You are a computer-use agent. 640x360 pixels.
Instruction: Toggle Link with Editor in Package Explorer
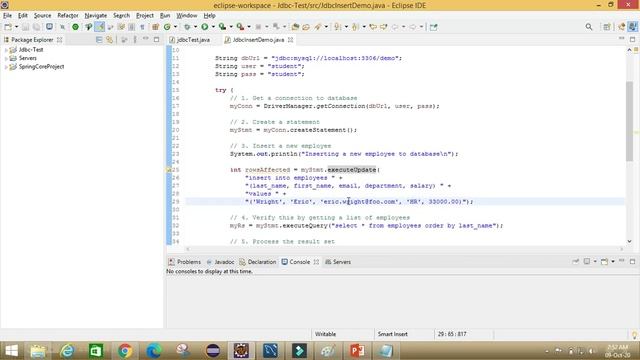(109, 40)
